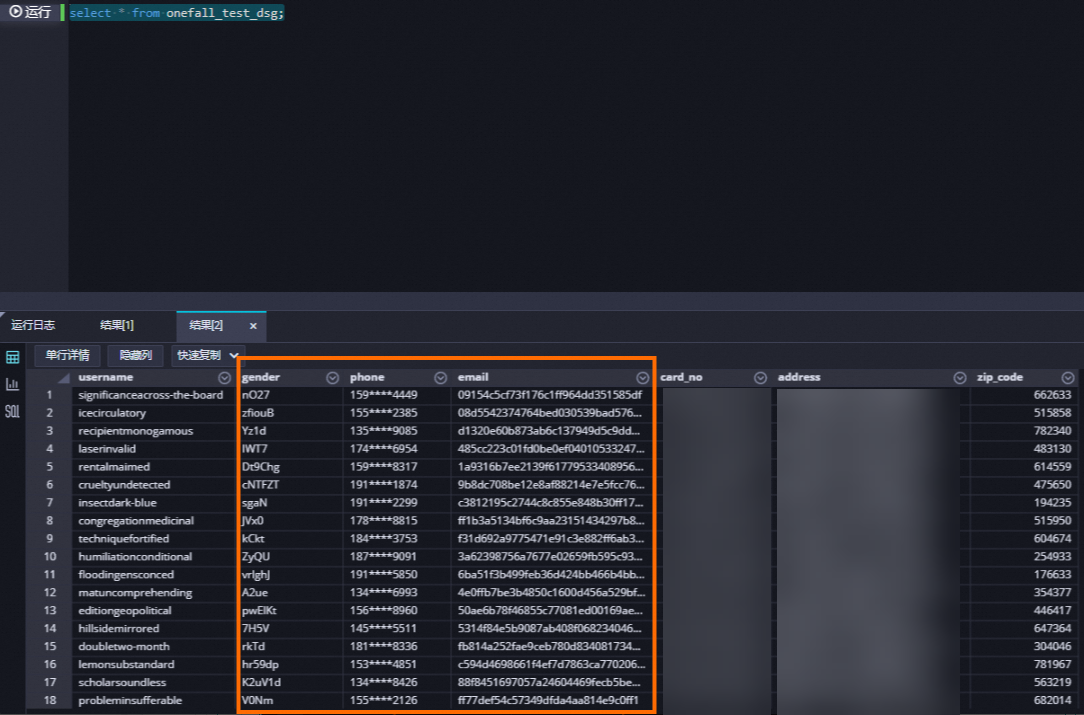Click the SQL statement in the editor
Image resolution: width=1084 pixels, height=715 pixels.
click(176, 13)
